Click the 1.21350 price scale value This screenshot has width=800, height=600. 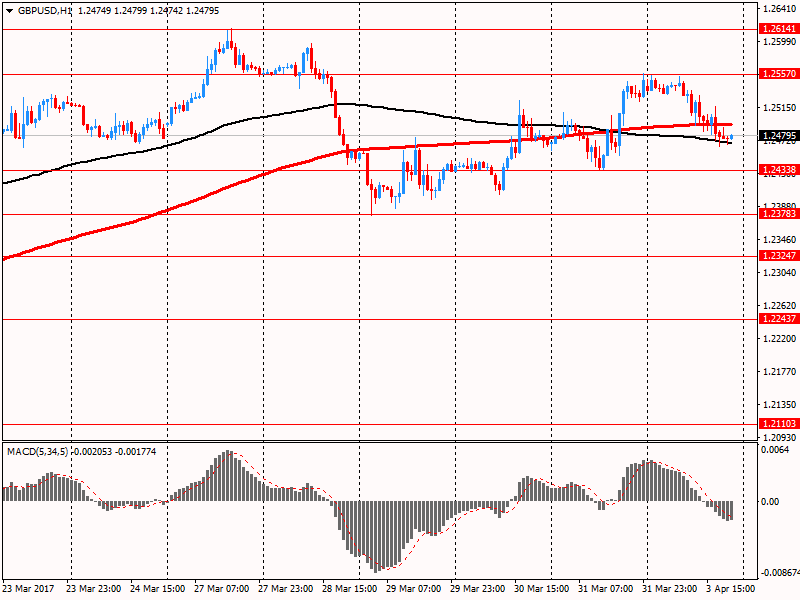click(x=779, y=405)
